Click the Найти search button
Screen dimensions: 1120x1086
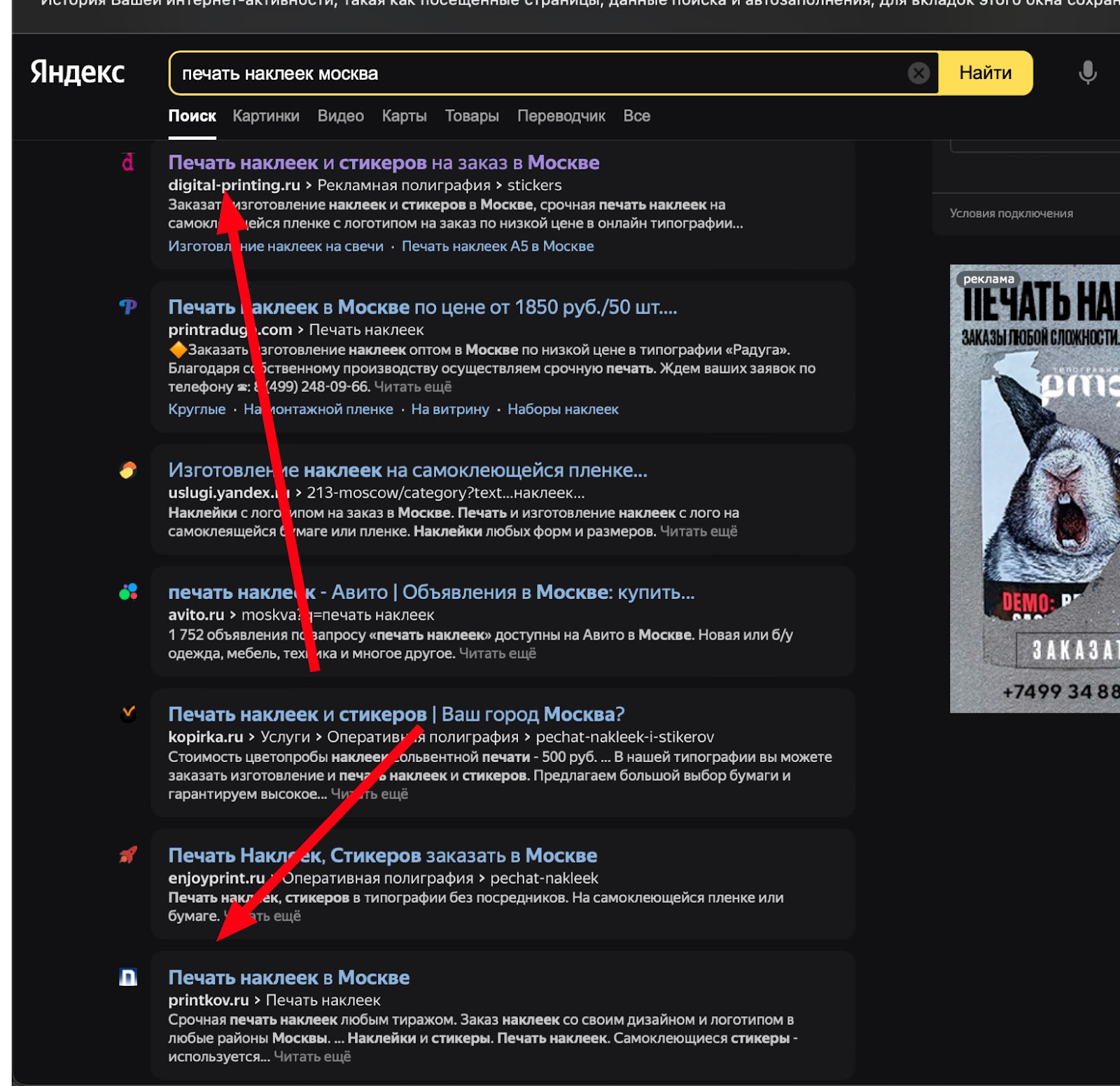point(985,73)
